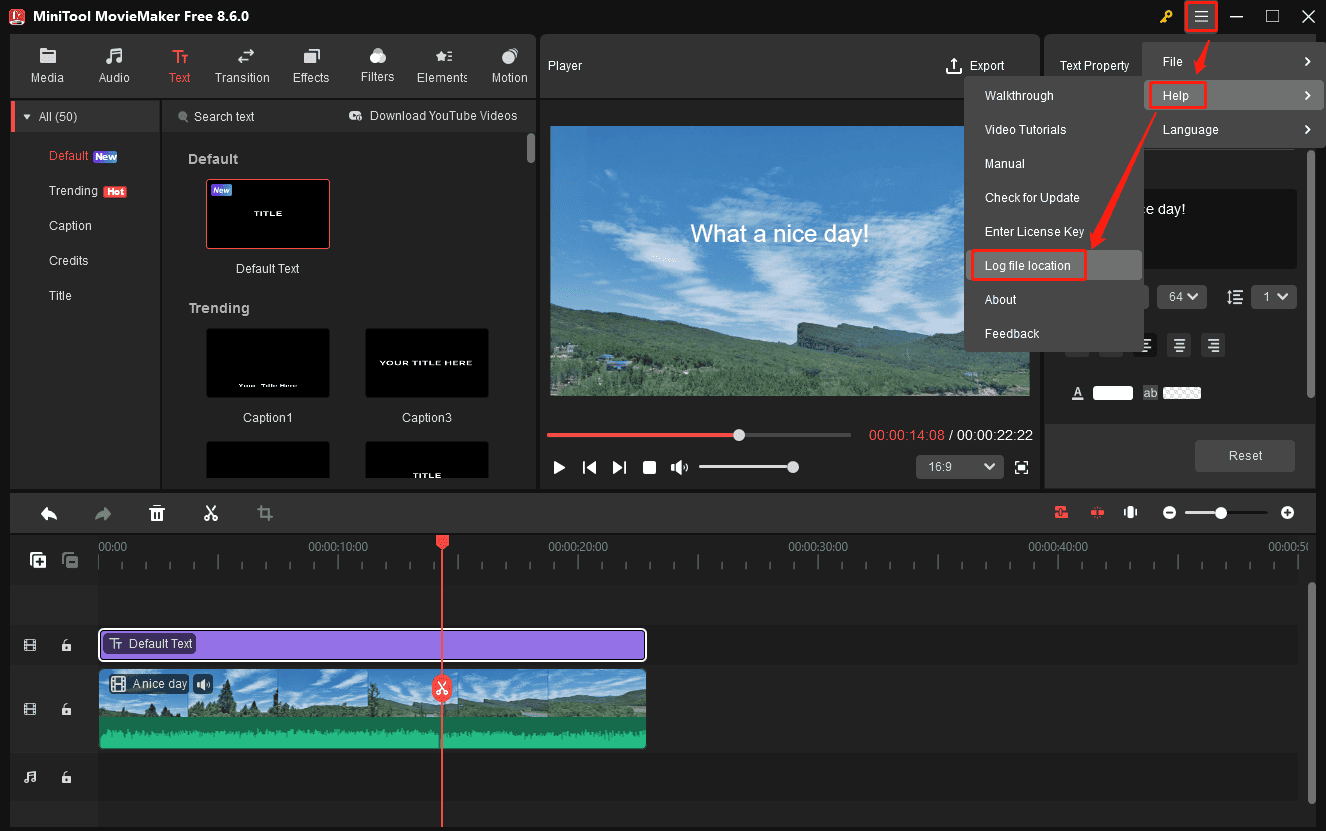Undo the last edit

(x=49, y=513)
